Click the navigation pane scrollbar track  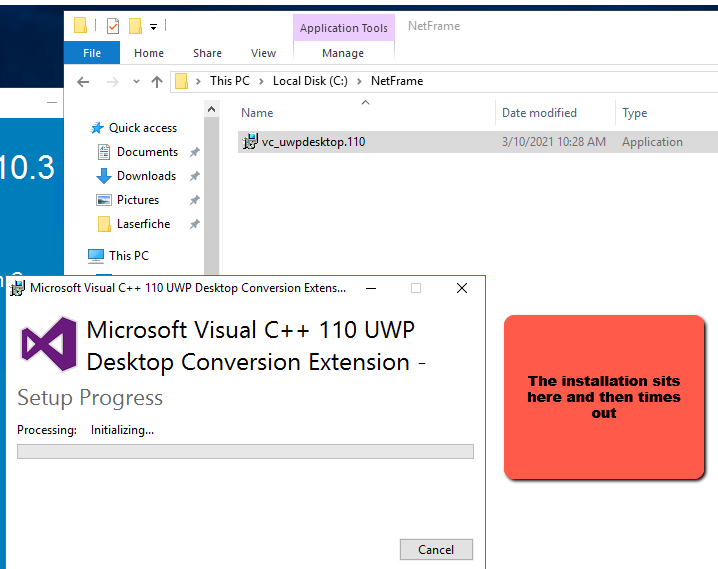tap(211, 196)
